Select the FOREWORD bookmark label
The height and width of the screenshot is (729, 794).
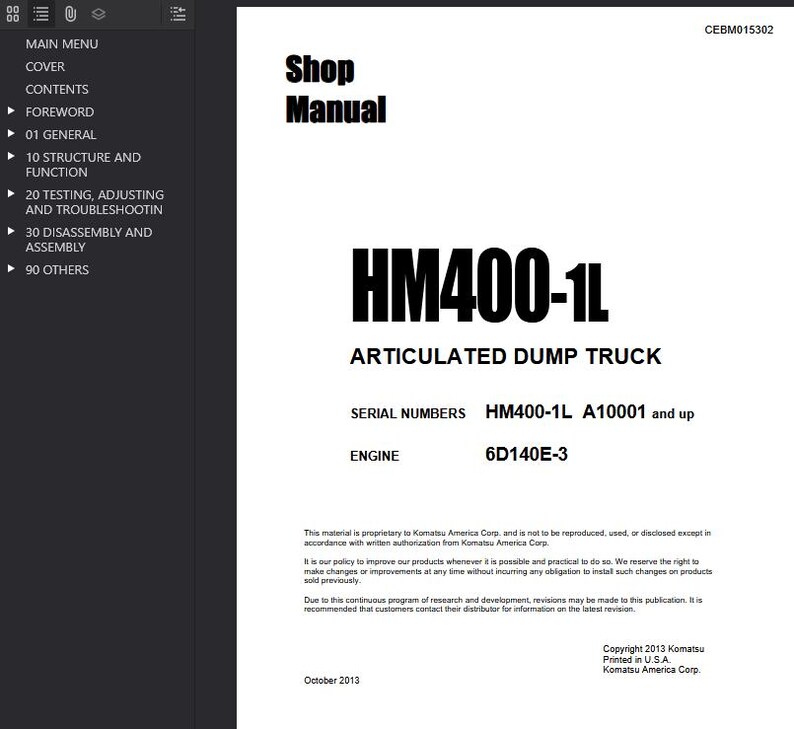pos(60,112)
